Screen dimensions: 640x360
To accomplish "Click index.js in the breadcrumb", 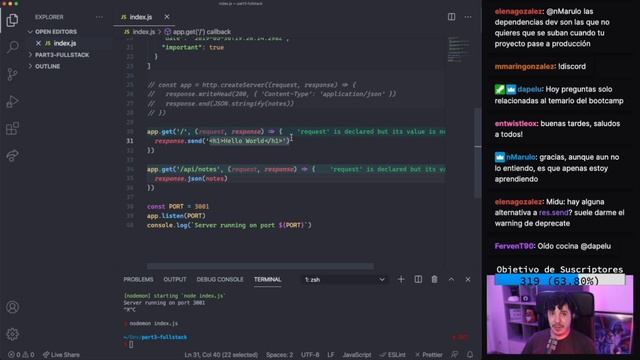I will click(143, 31).
